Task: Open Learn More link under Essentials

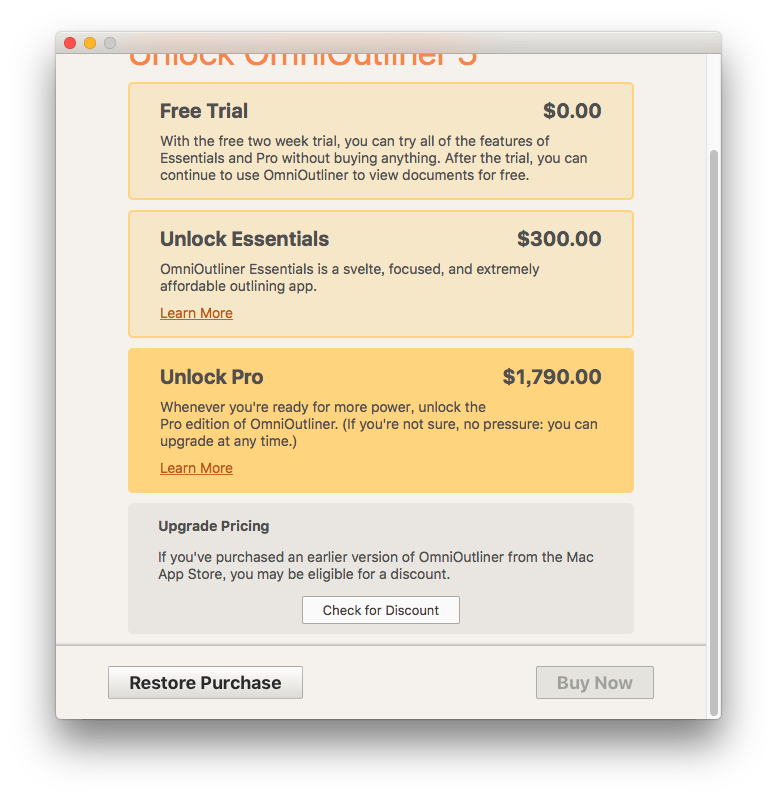Action: (196, 313)
